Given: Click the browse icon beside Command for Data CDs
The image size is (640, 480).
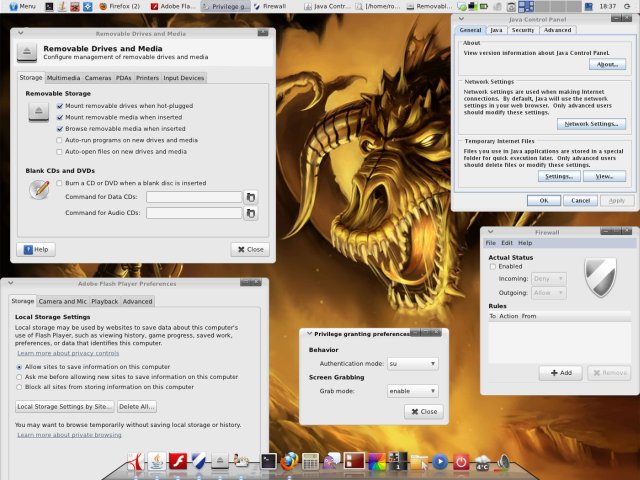Looking at the screenshot, I should pyautogui.click(x=250, y=197).
